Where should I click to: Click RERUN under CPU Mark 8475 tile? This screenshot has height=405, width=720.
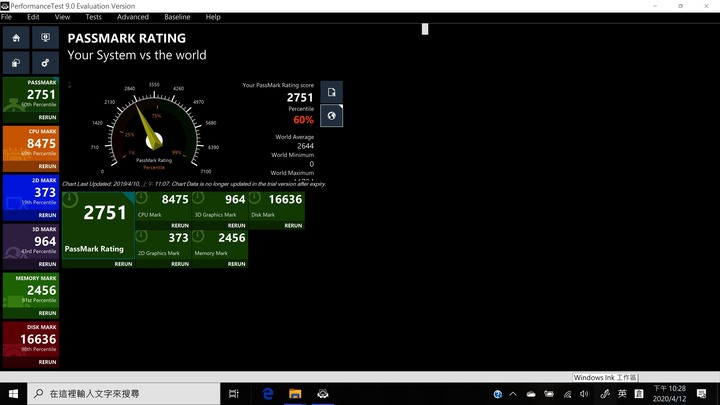click(180, 226)
